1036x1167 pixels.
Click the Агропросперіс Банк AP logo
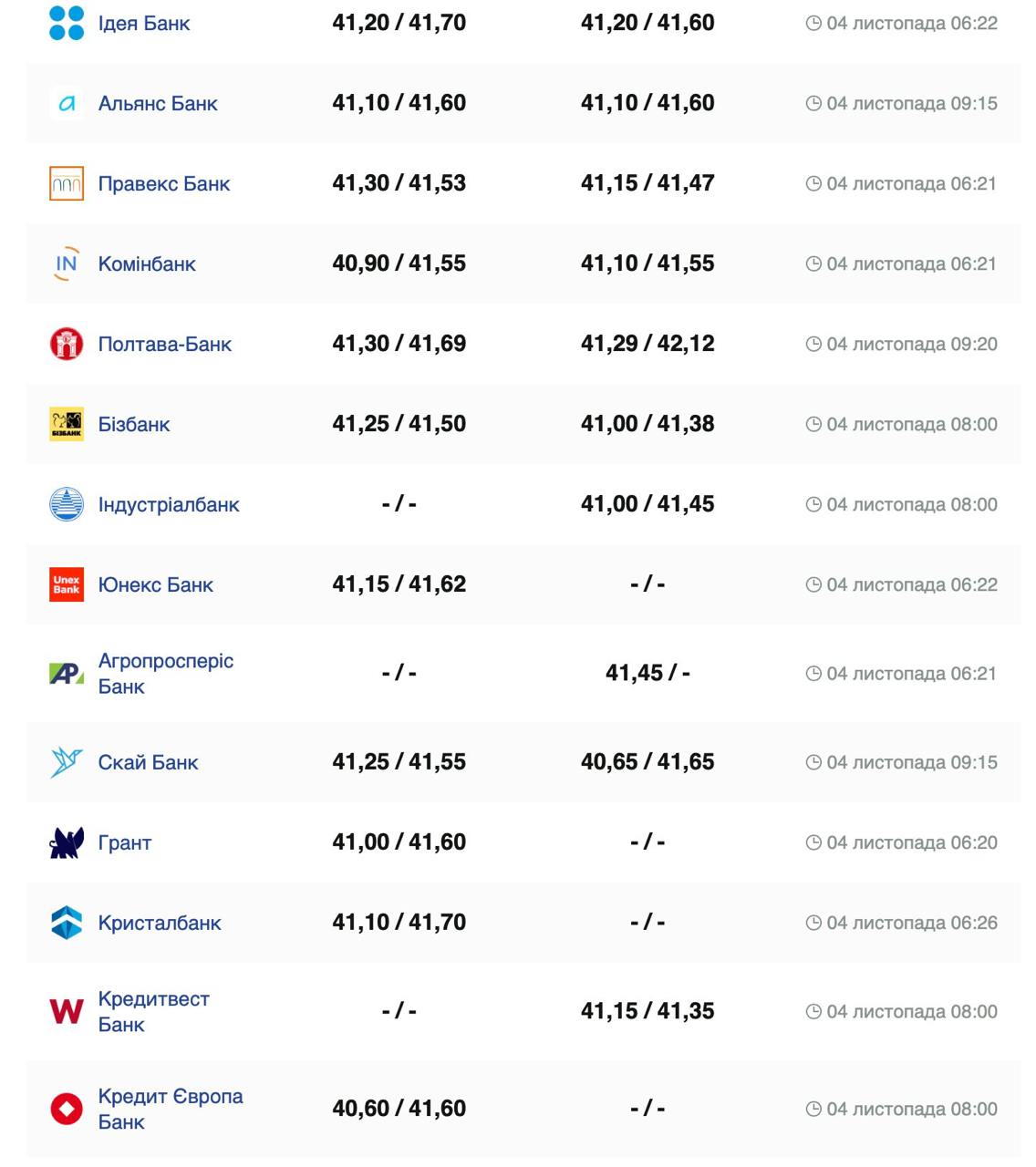(x=67, y=674)
